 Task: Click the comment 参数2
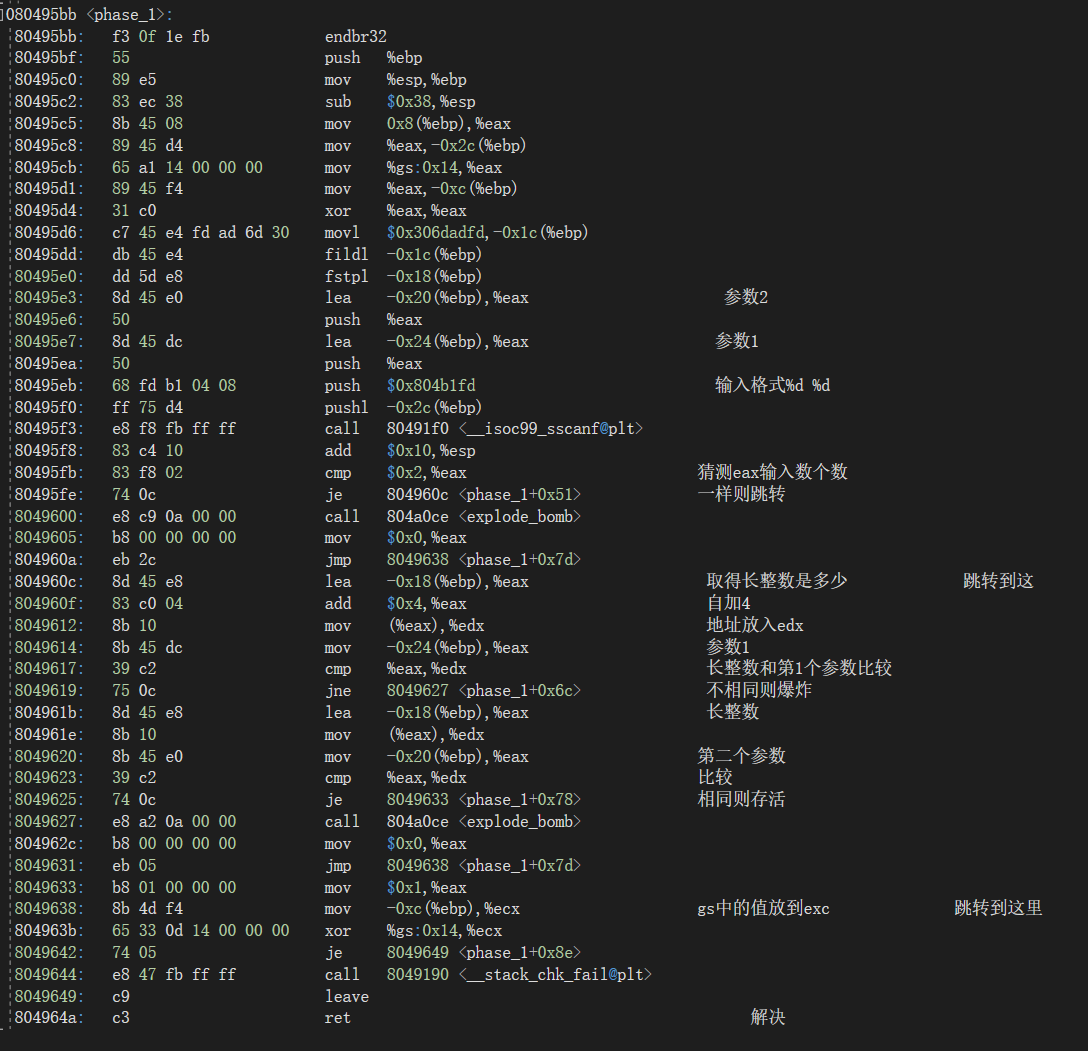coord(745,297)
